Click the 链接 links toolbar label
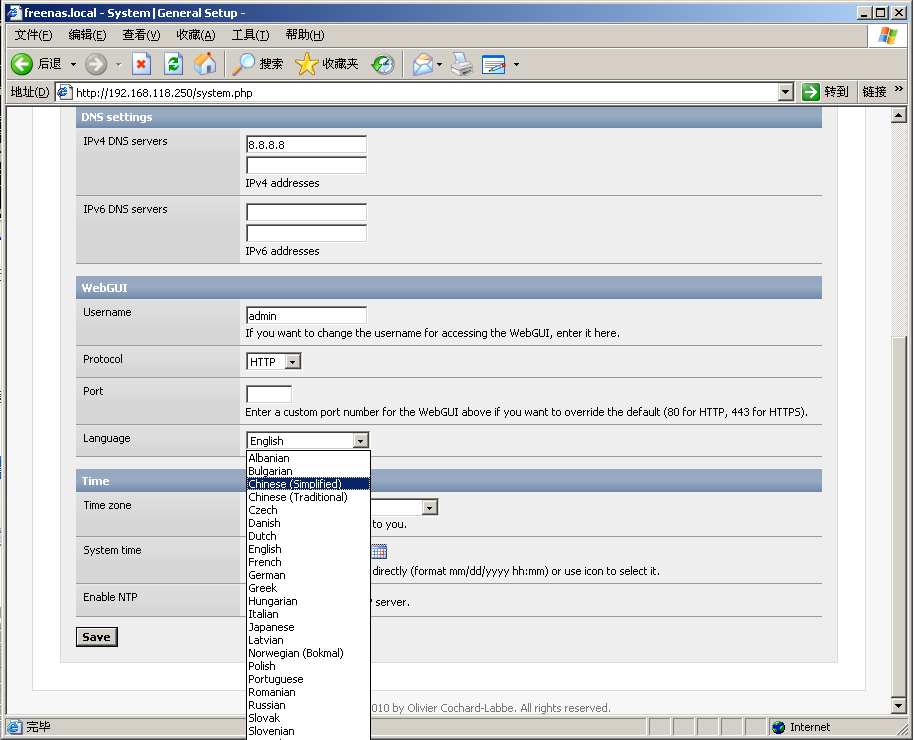Image resolution: width=914 pixels, height=740 pixels. coord(874,92)
